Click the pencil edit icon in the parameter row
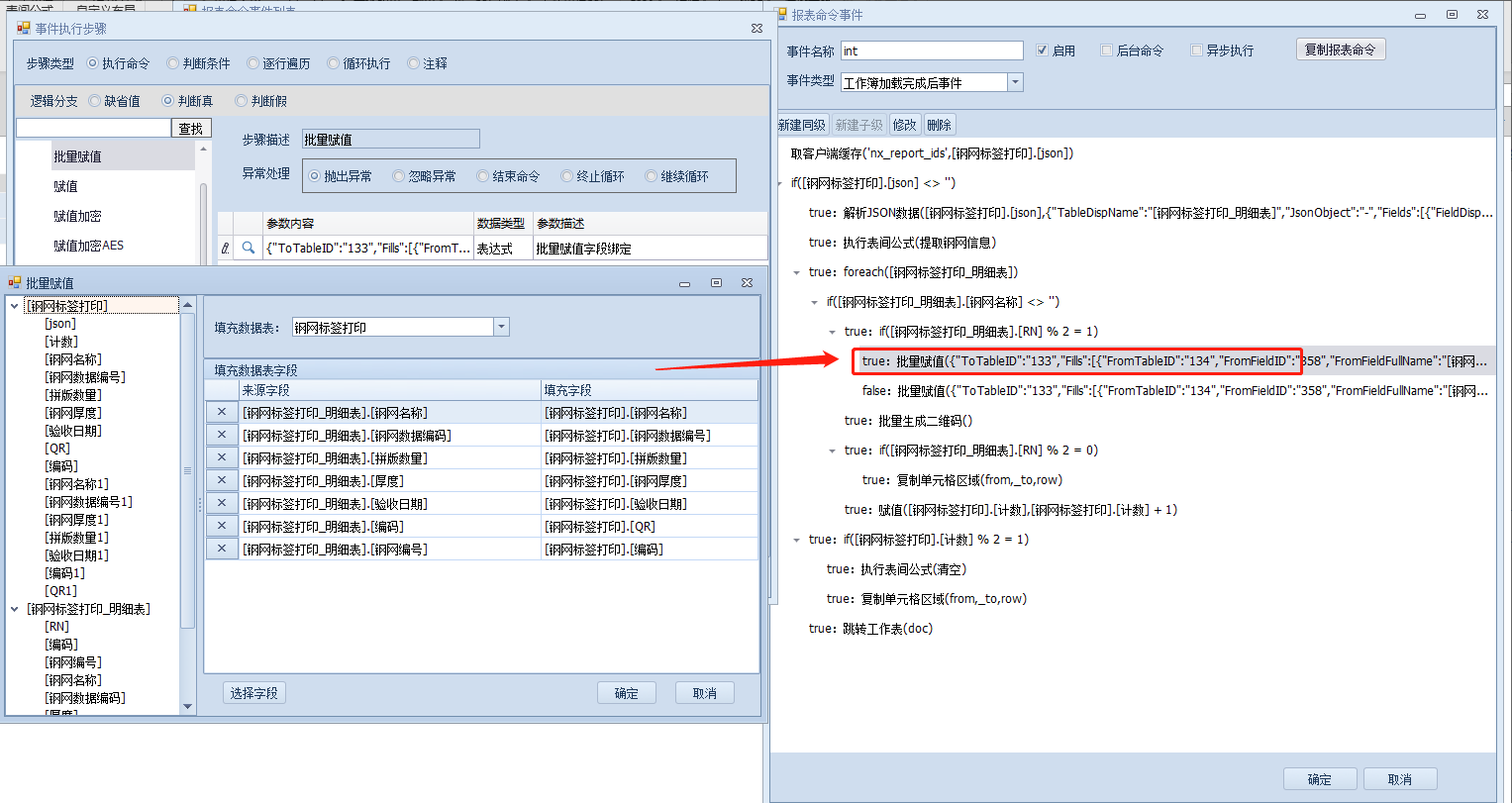 point(226,249)
